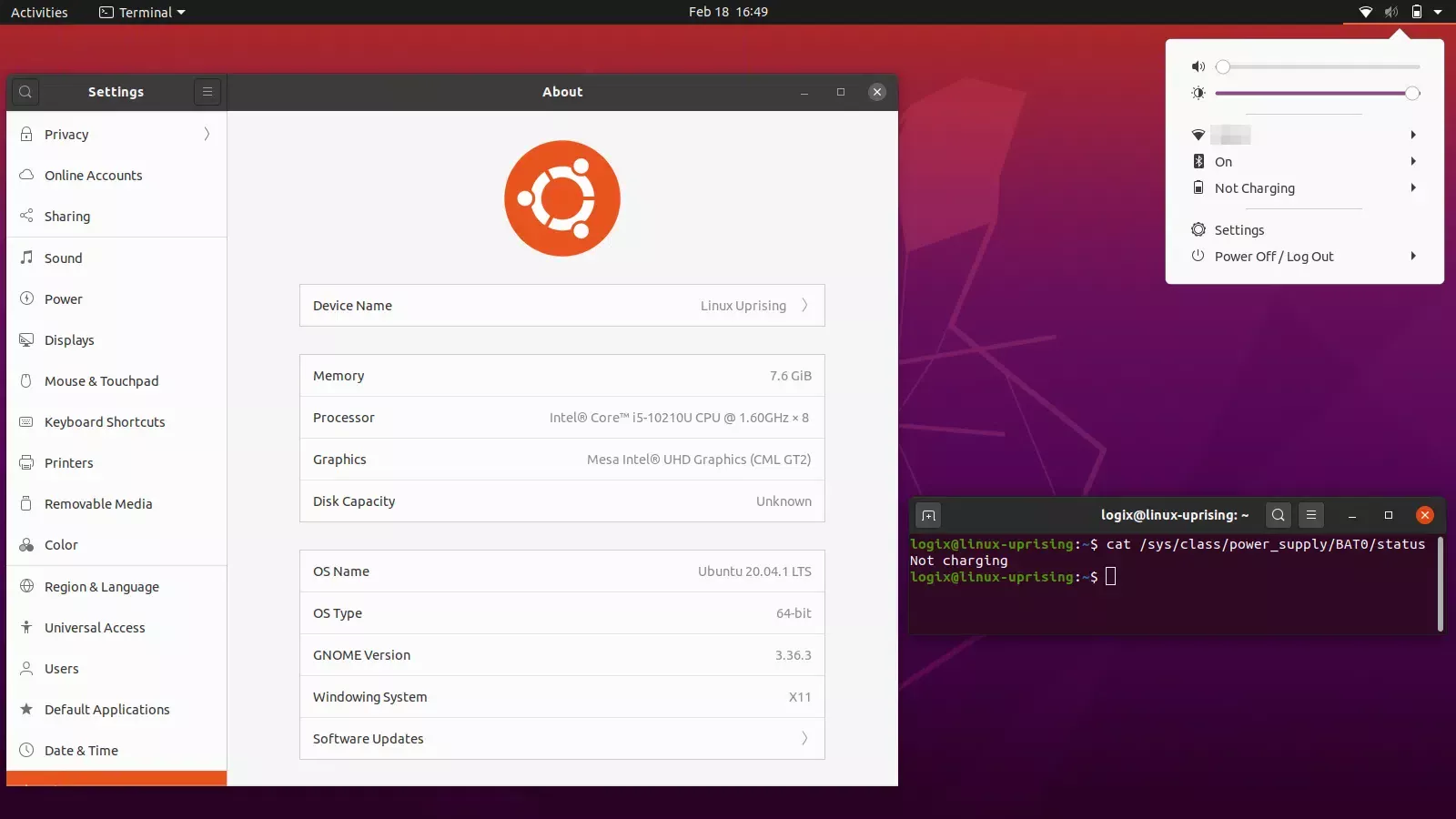Click the muted volume icon in top bar
The image size is (1456, 819).
tap(1391, 12)
